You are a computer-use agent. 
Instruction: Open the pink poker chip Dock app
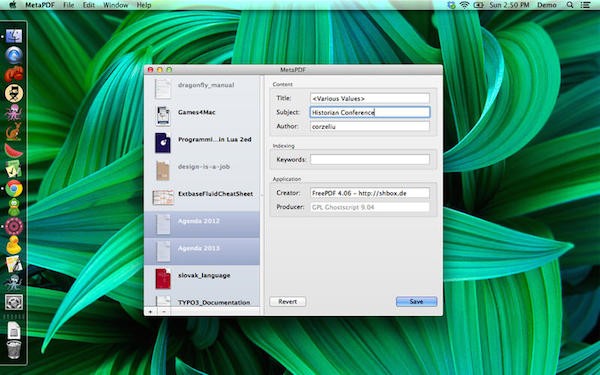click(x=14, y=226)
